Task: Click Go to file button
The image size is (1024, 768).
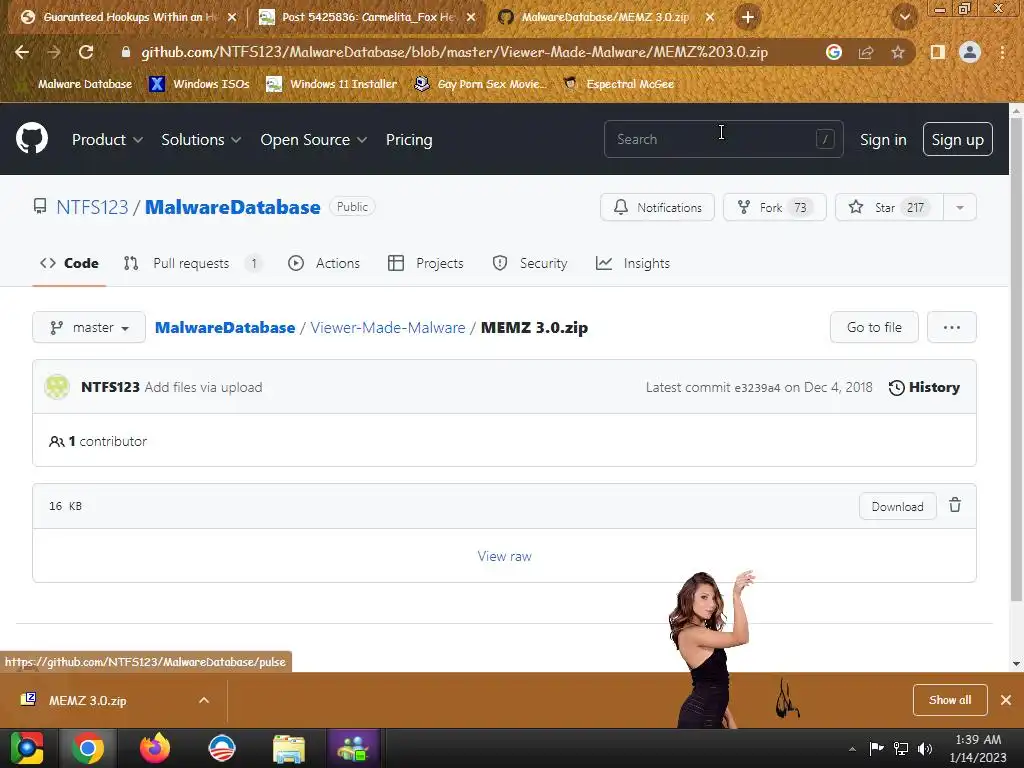Action: click(x=874, y=327)
